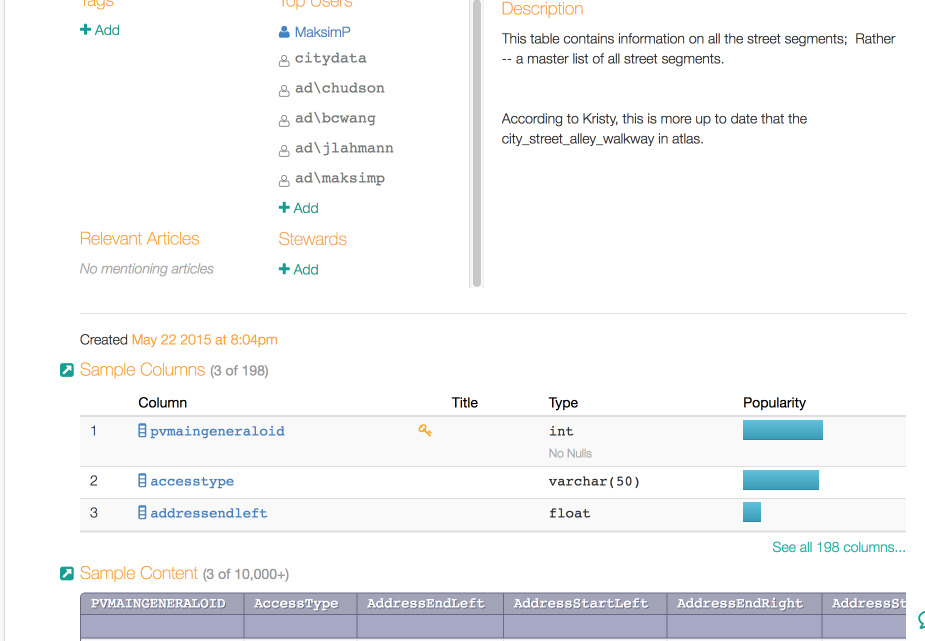Click the vertical scrollbar beside Top Users
This screenshot has height=641, width=925.
coord(477,140)
